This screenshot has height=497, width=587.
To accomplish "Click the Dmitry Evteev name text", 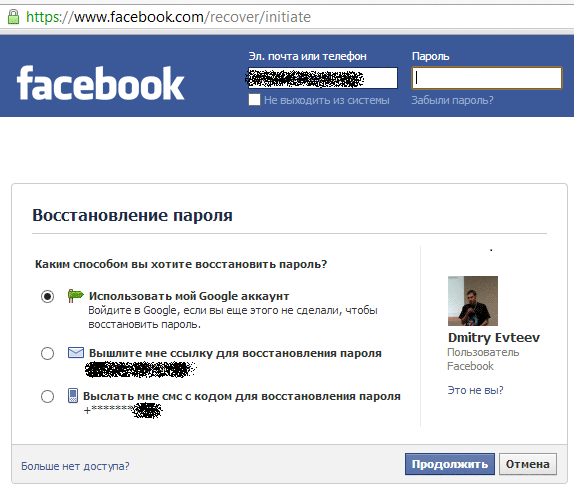I will (x=494, y=338).
